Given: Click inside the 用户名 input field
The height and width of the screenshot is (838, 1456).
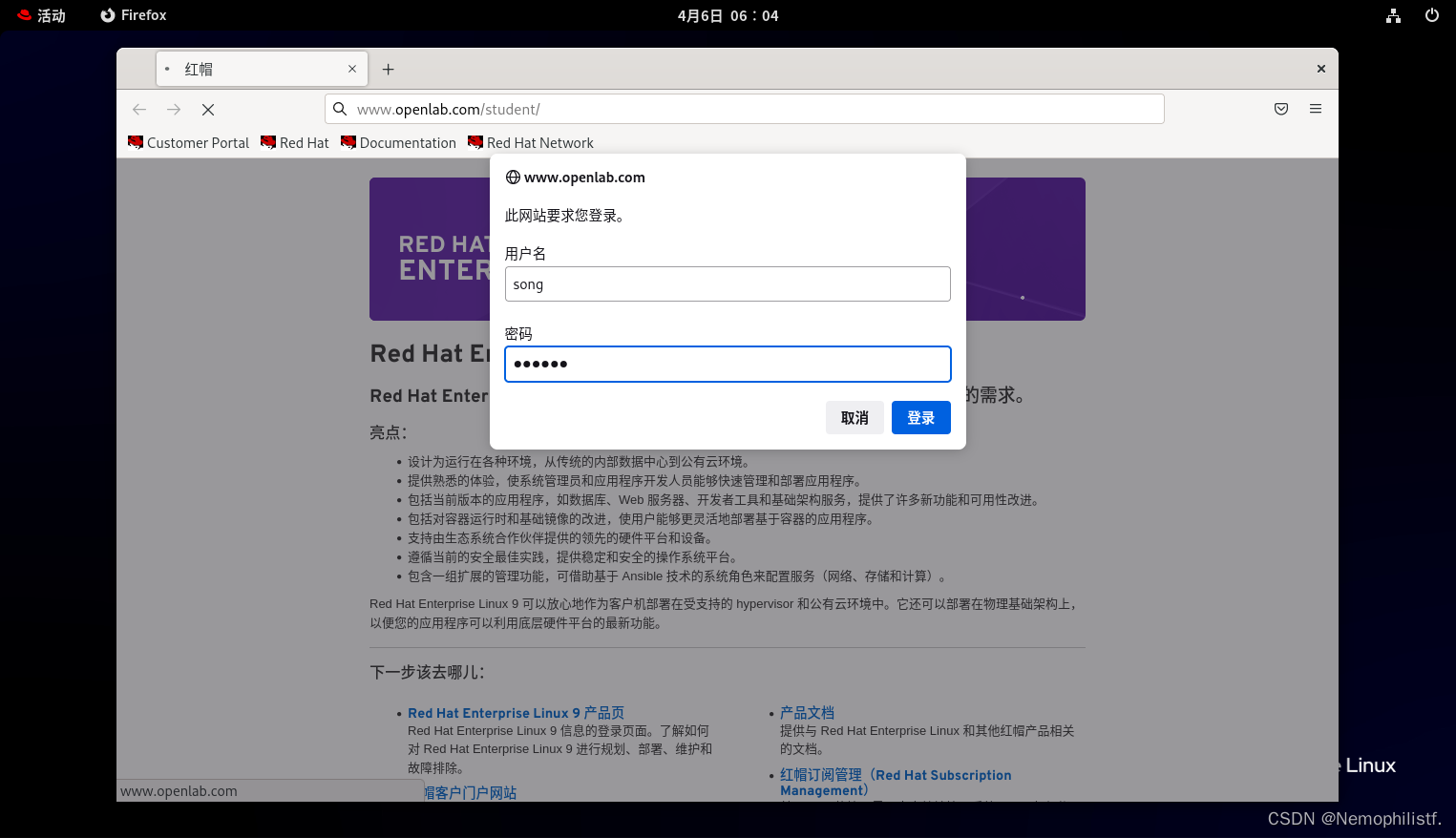Looking at the screenshot, I should pyautogui.click(x=728, y=283).
